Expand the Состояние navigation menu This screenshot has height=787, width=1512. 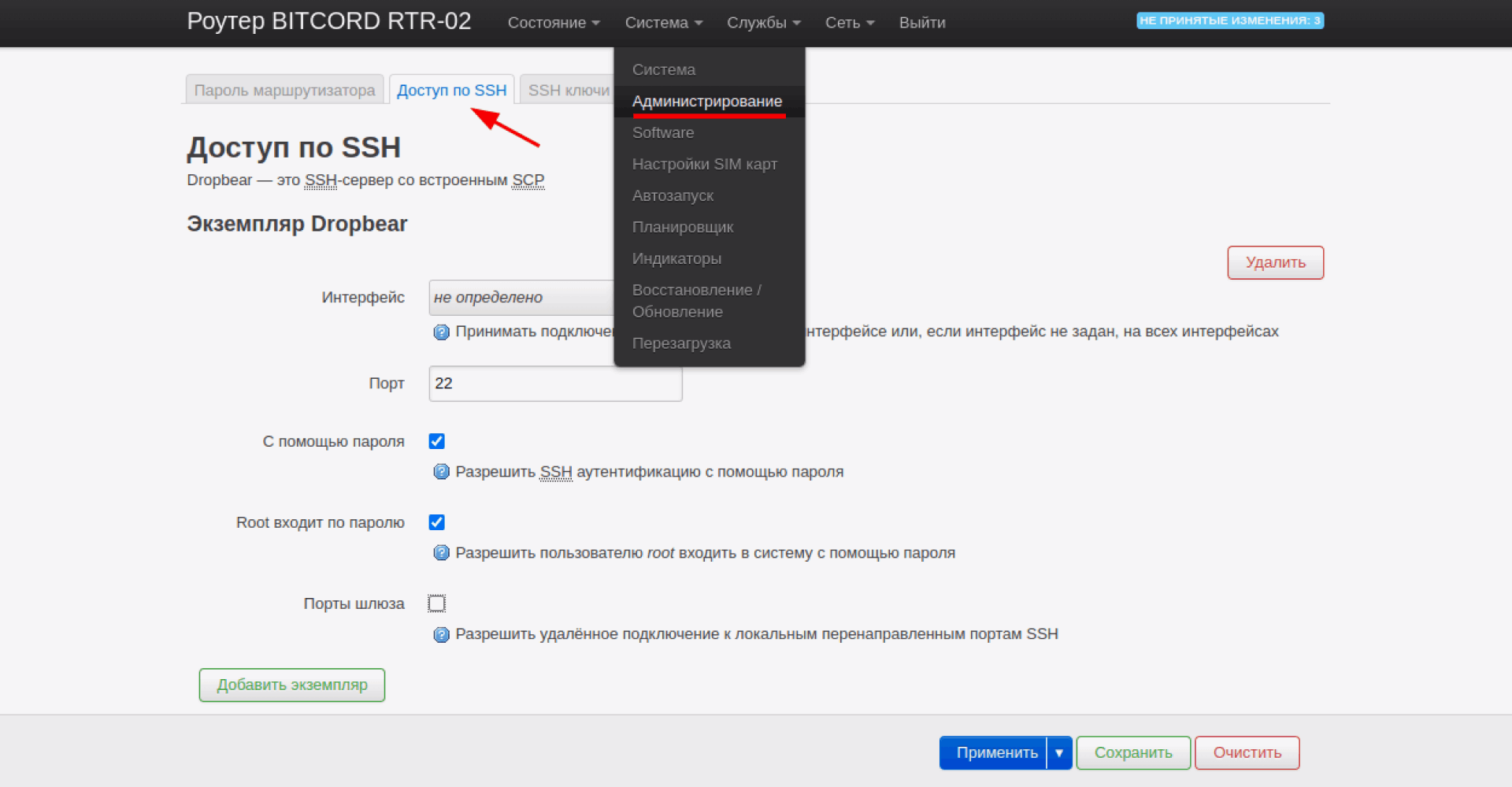(554, 23)
